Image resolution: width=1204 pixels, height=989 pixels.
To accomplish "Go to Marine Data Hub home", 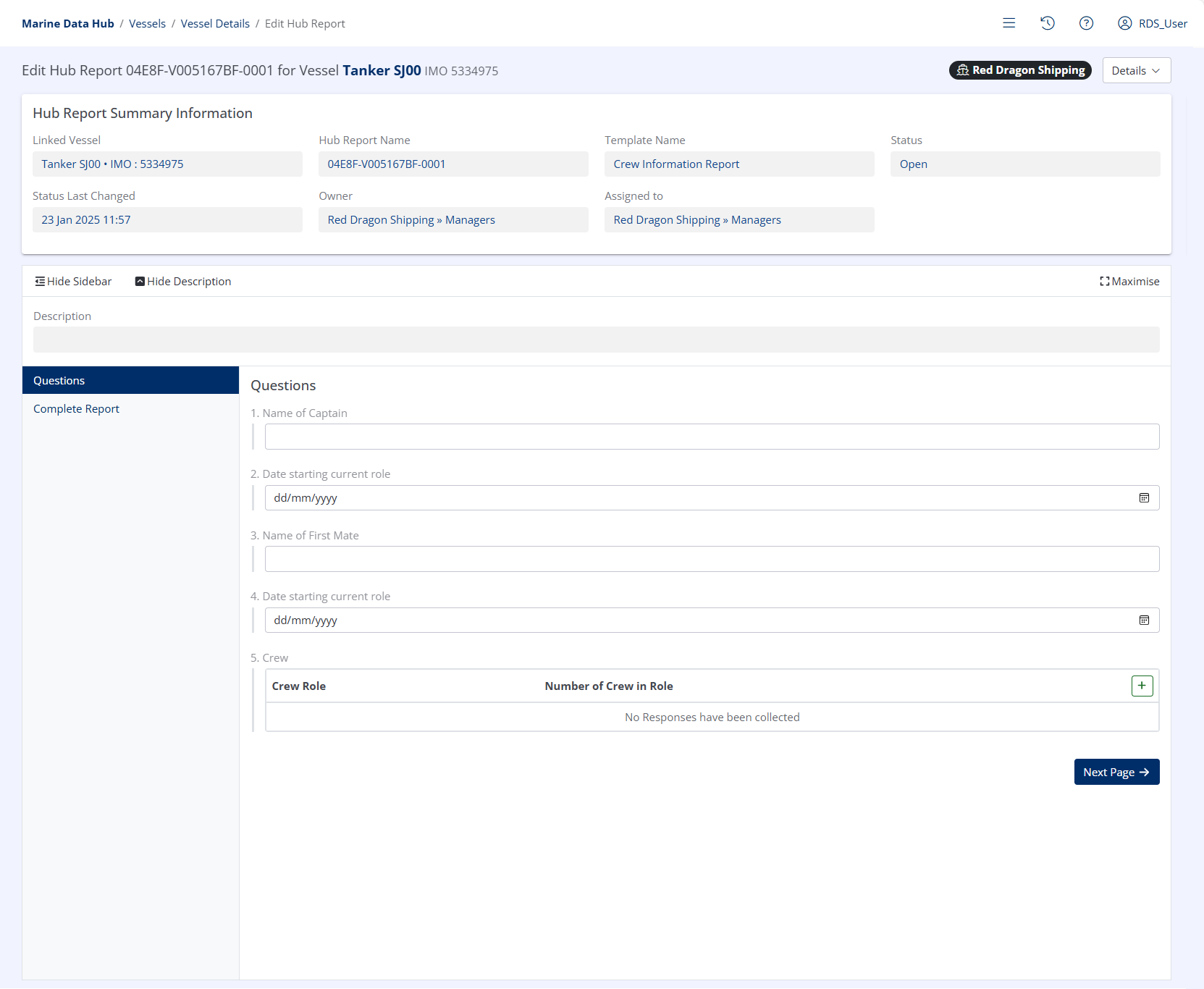I will coord(68,24).
